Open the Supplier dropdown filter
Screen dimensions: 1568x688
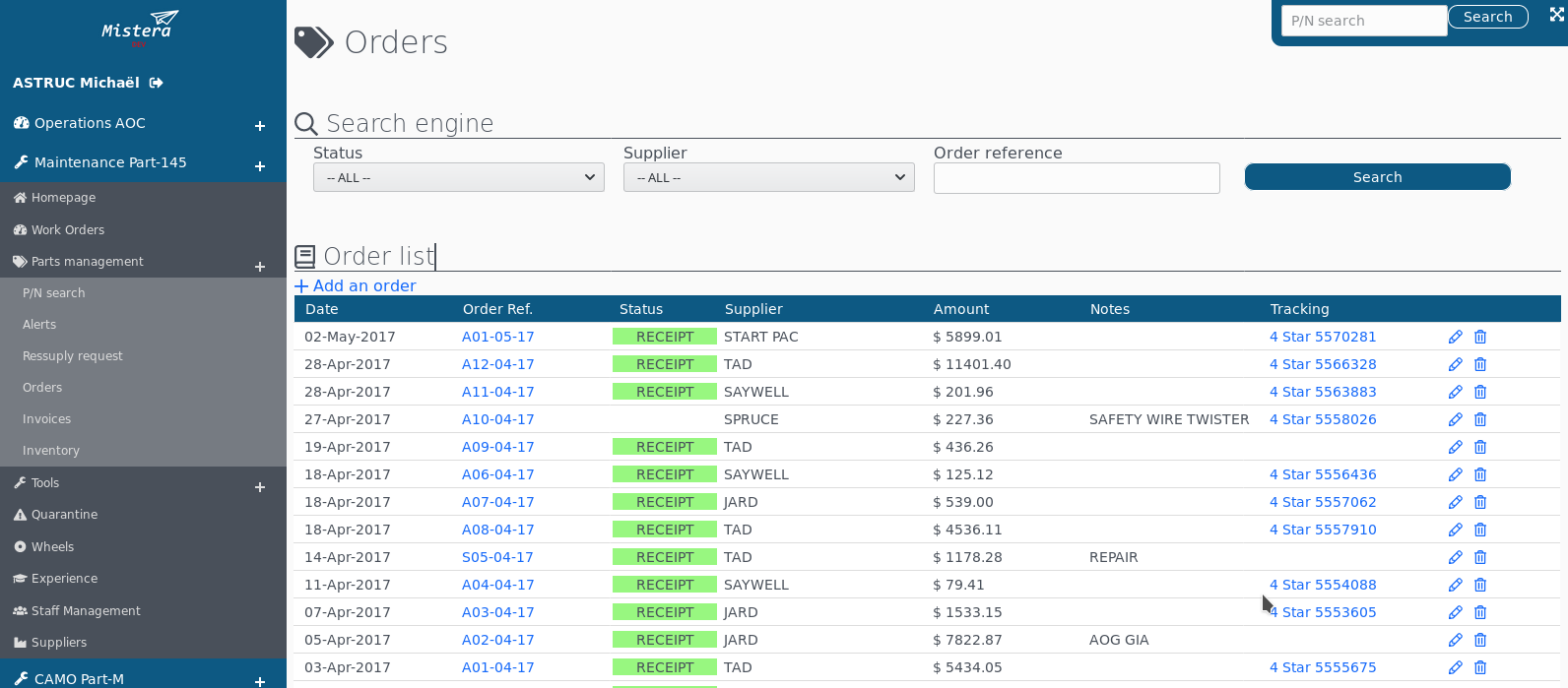pyautogui.click(x=768, y=177)
